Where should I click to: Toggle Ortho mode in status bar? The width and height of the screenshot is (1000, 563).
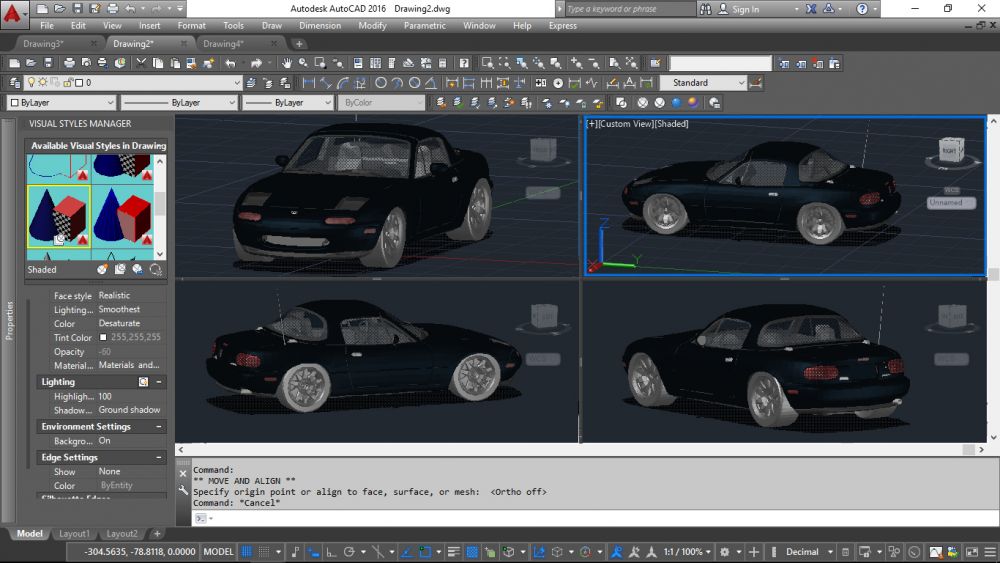(x=331, y=552)
